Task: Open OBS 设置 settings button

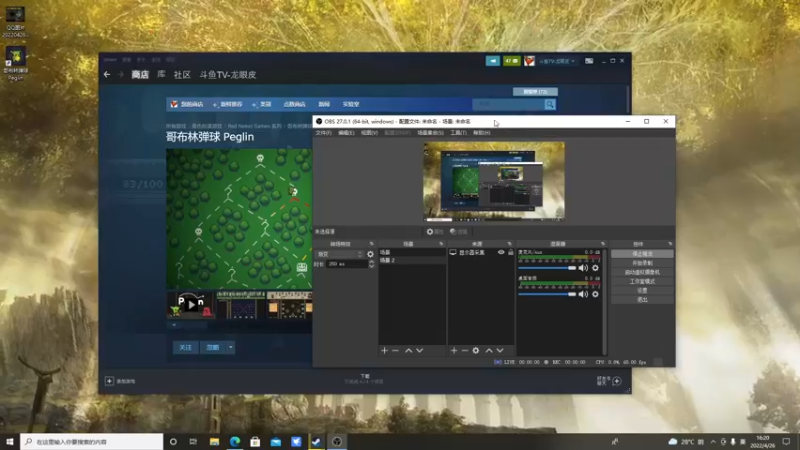Action: pyautogui.click(x=642, y=290)
